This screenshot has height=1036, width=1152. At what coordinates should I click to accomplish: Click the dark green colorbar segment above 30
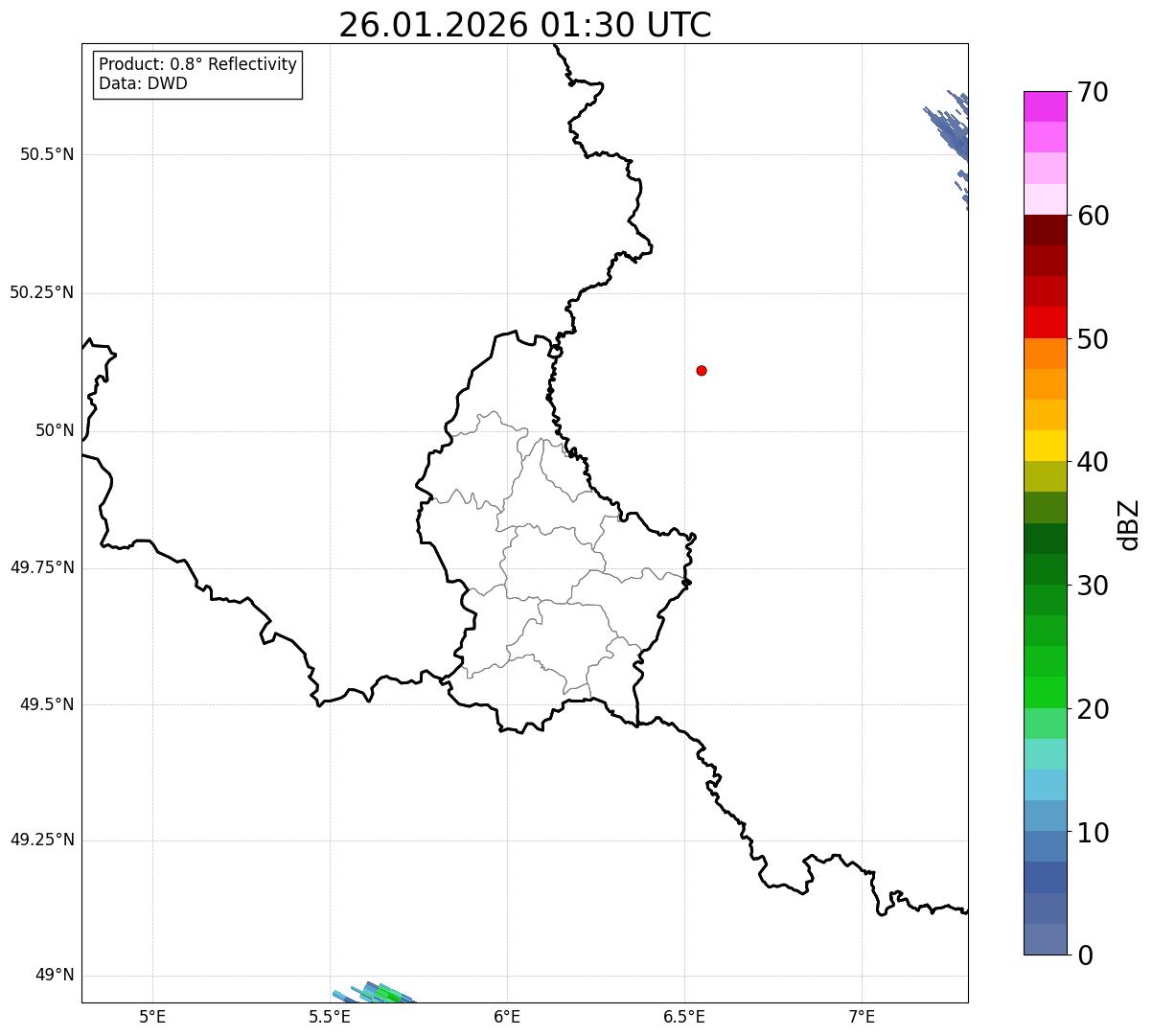[1046, 569]
